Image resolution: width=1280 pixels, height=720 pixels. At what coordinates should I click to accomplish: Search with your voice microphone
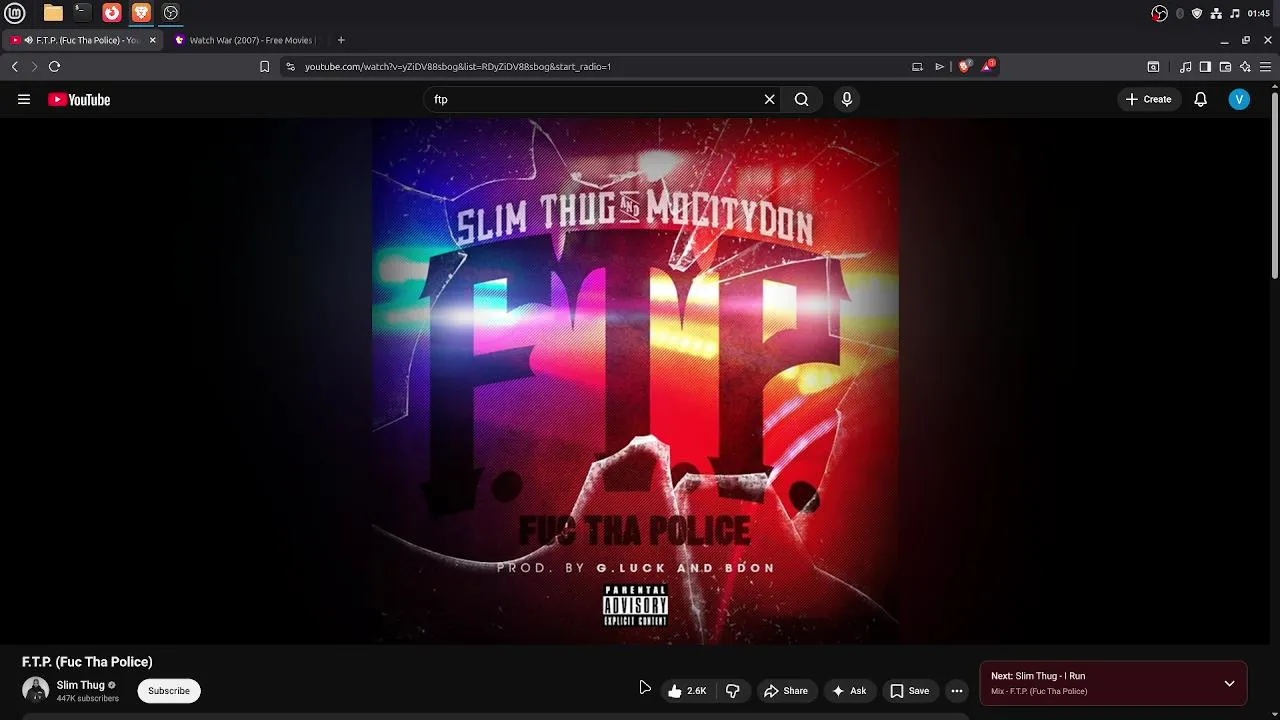pyautogui.click(x=847, y=99)
